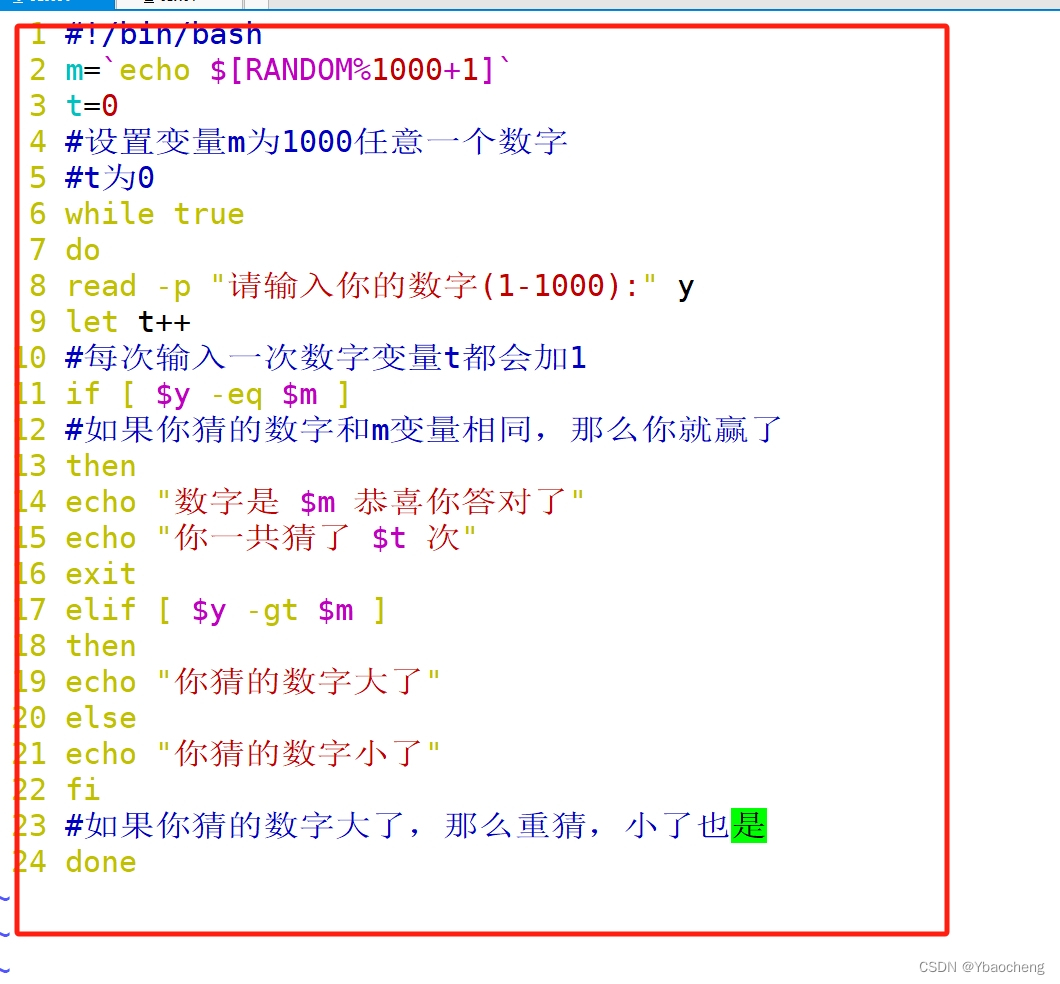
Task: Click the echo '你猜的数字小了' line
Action: pos(253,754)
